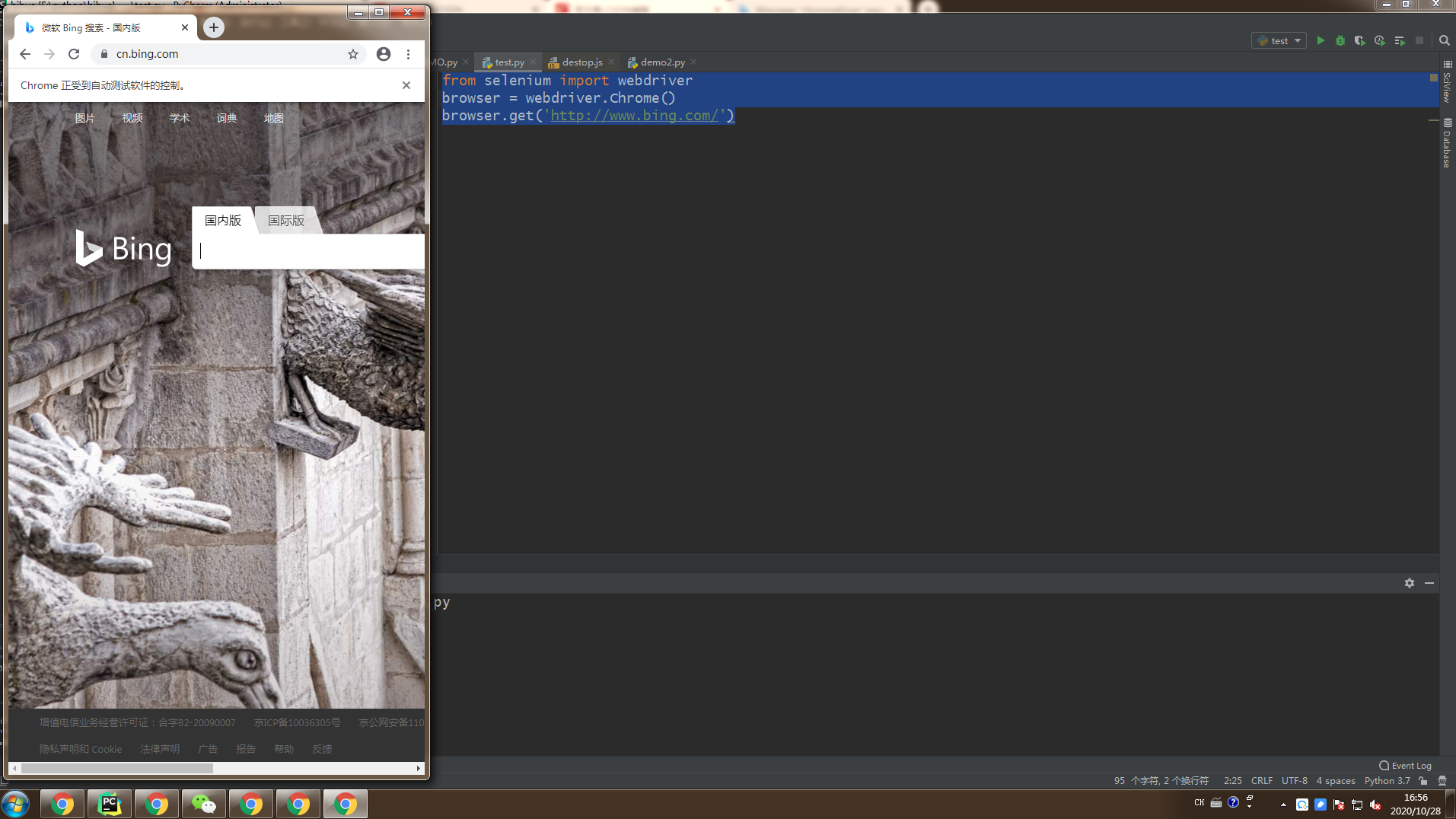Open a new Chrome tab
Viewport: 1456px width, 819px height.
point(214,27)
